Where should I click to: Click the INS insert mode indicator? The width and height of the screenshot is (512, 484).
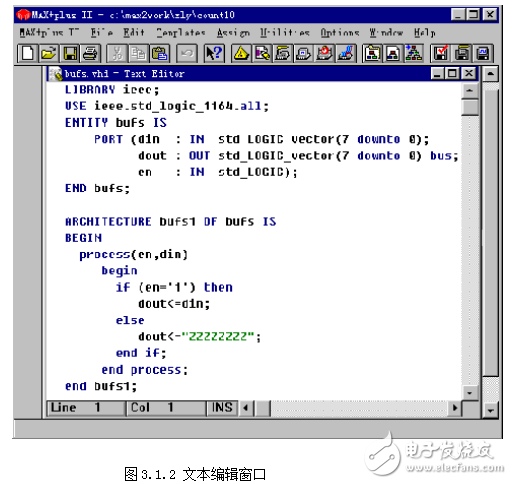[x=222, y=408]
